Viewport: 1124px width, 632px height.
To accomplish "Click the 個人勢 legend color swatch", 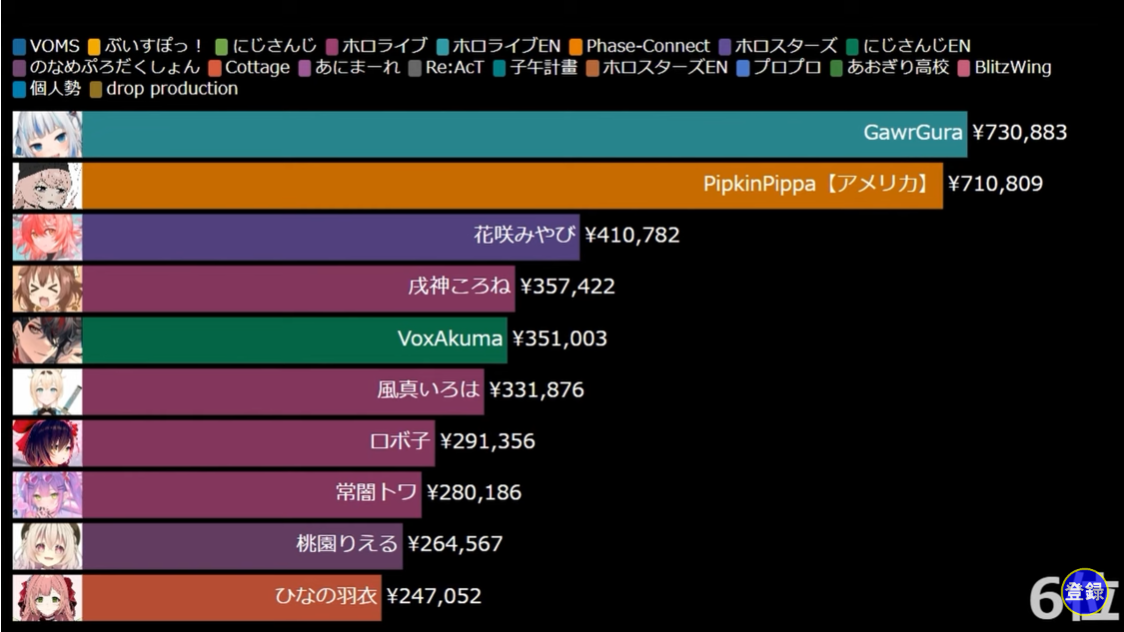I will [19, 90].
